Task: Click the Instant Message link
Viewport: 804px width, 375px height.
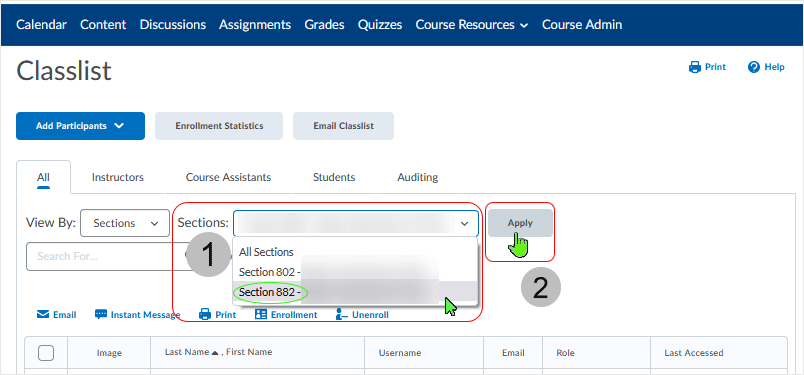Action: pos(146,315)
